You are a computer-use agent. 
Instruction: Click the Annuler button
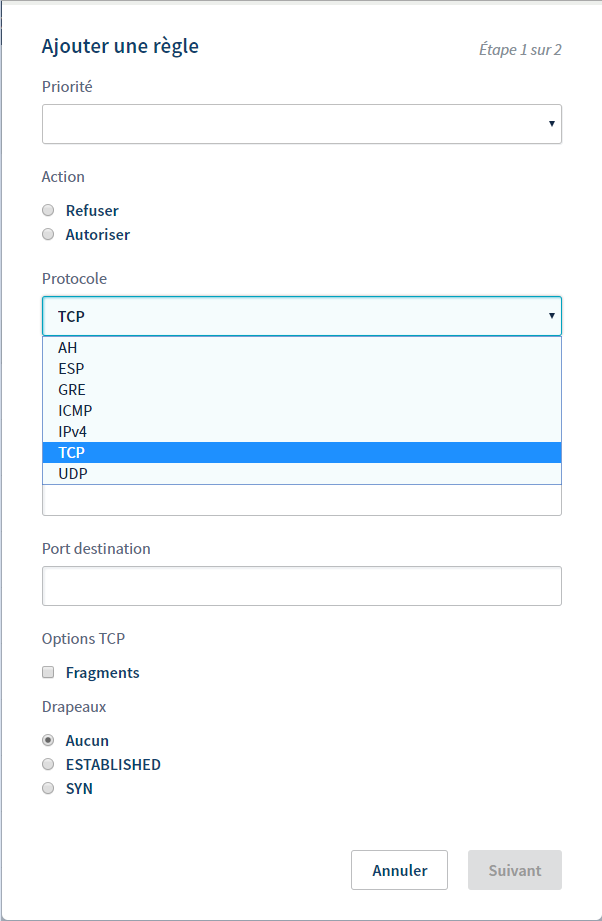click(399, 870)
